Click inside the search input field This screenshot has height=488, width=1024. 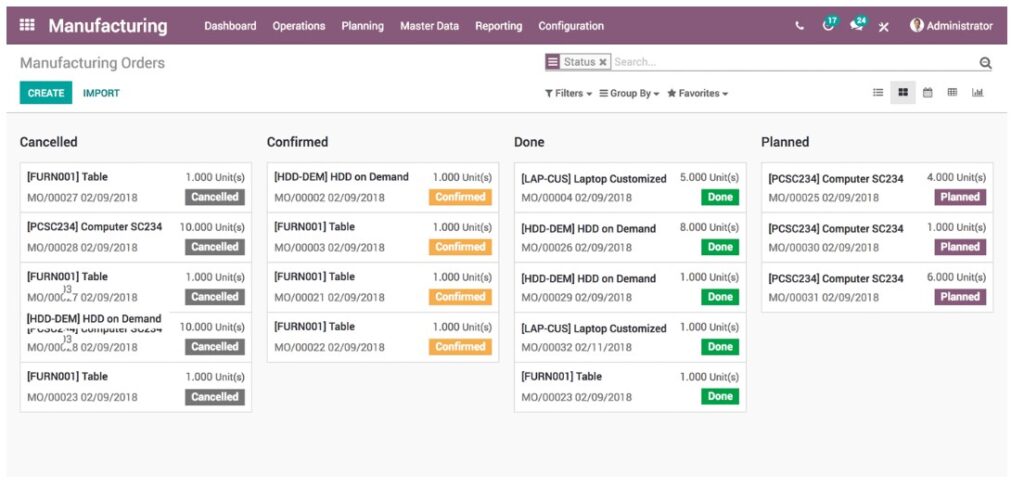793,62
